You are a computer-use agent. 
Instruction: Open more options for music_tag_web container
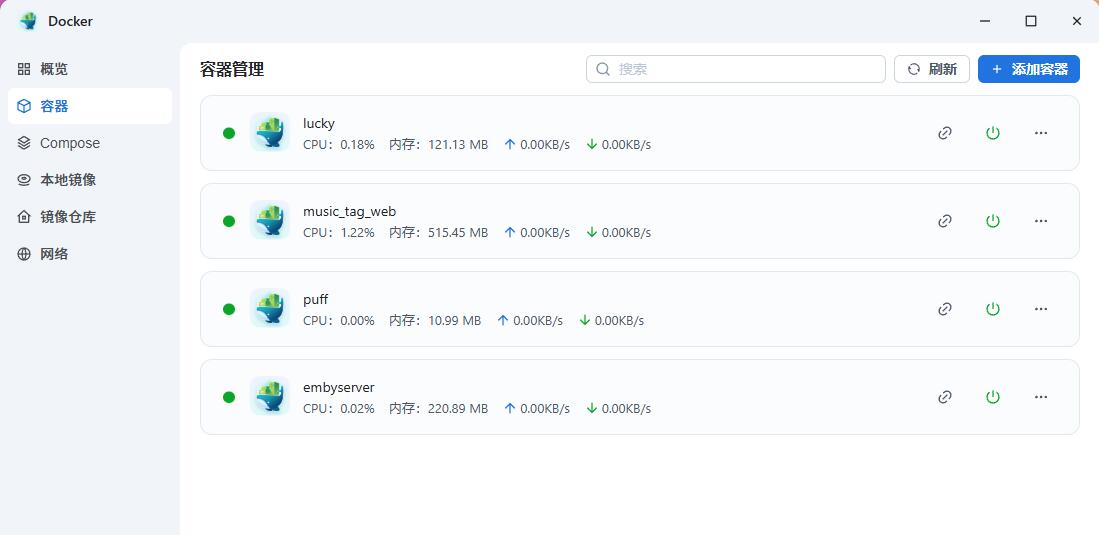pos(1041,221)
